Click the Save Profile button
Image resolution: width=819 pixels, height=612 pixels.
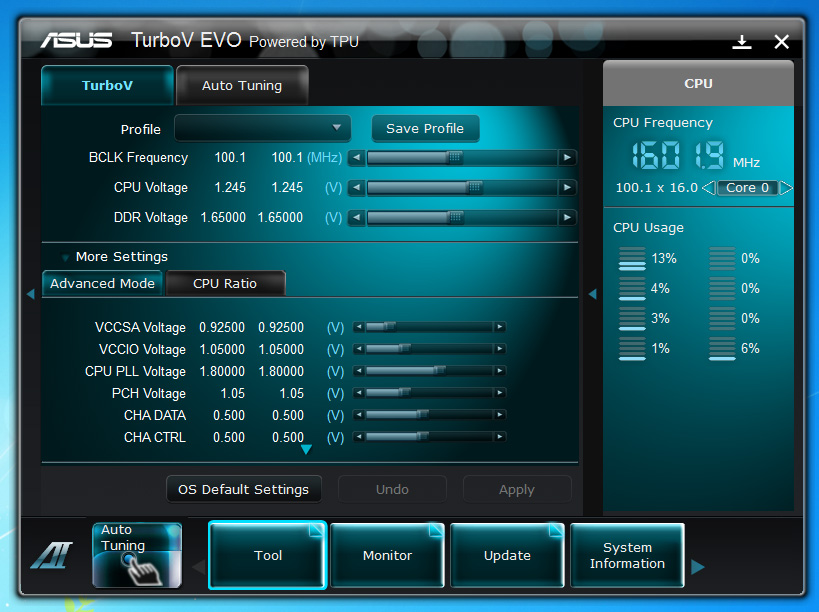coord(425,128)
